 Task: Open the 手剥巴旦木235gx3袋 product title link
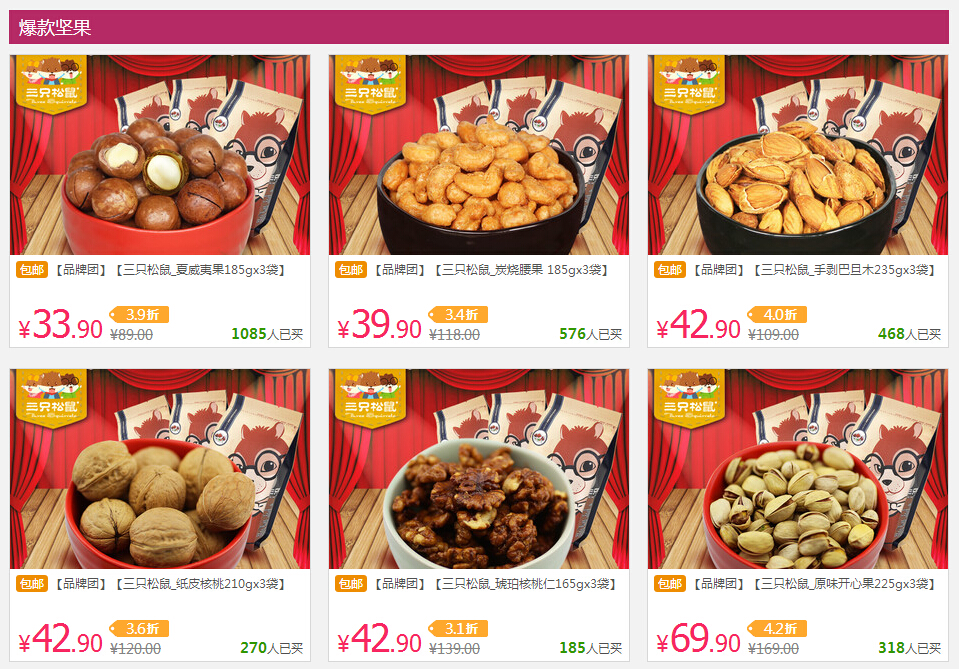(815, 270)
